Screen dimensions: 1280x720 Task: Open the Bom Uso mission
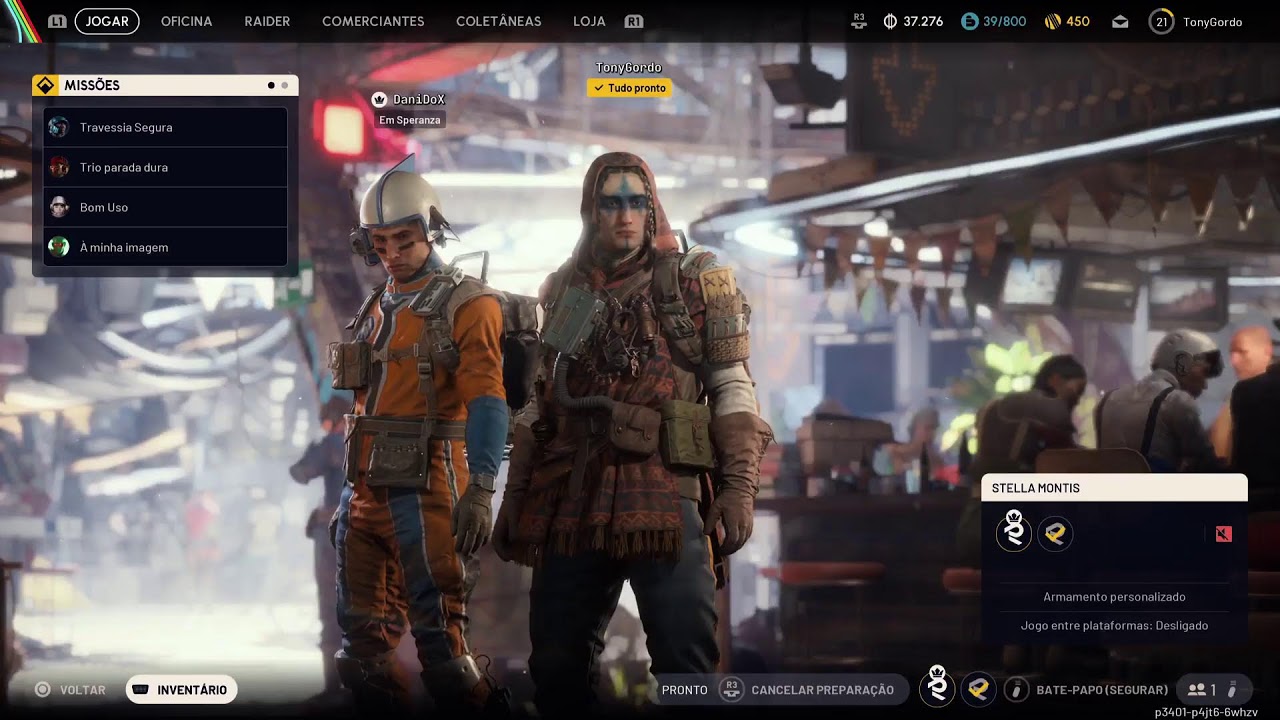(166, 207)
